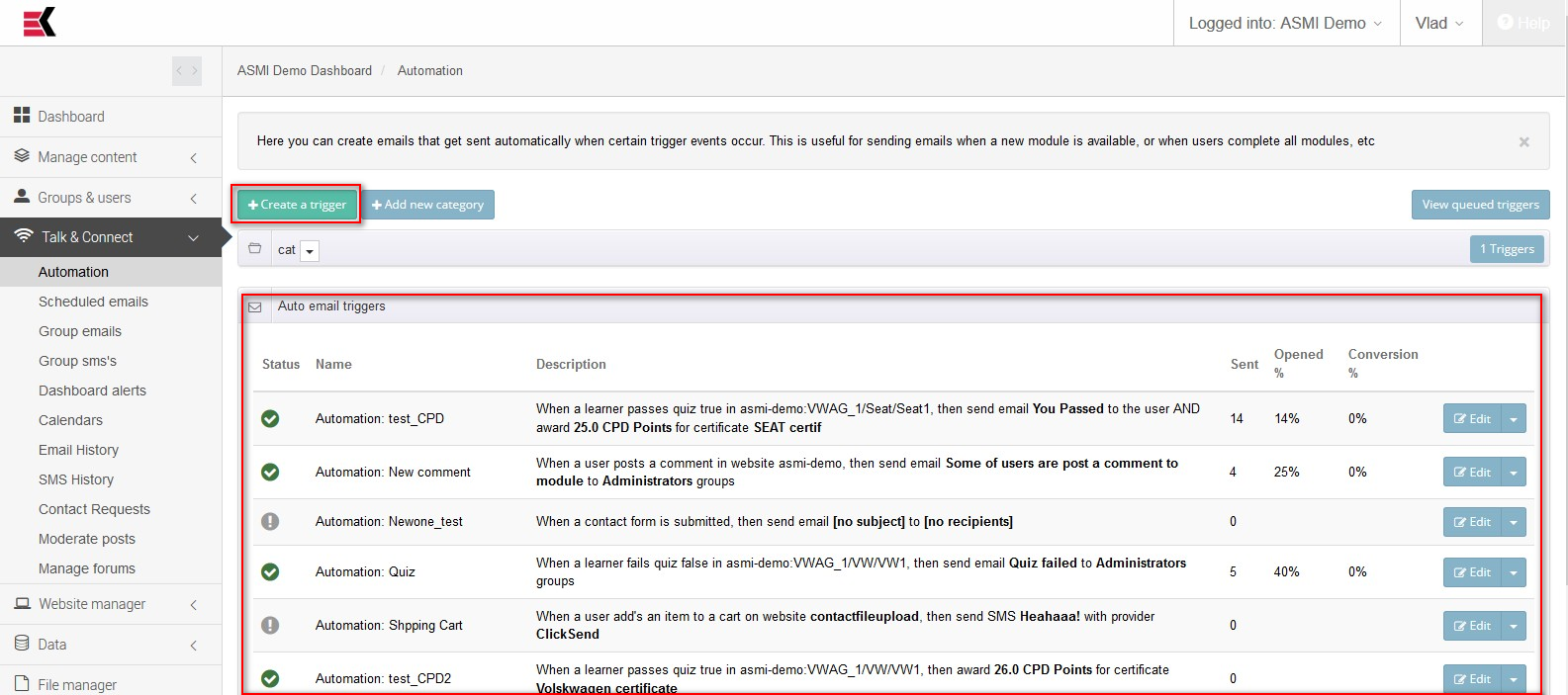Dismiss the info banner with the X
Image resolution: width=1568 pixels, height=695 pixels.
(x=1523, y=142)
